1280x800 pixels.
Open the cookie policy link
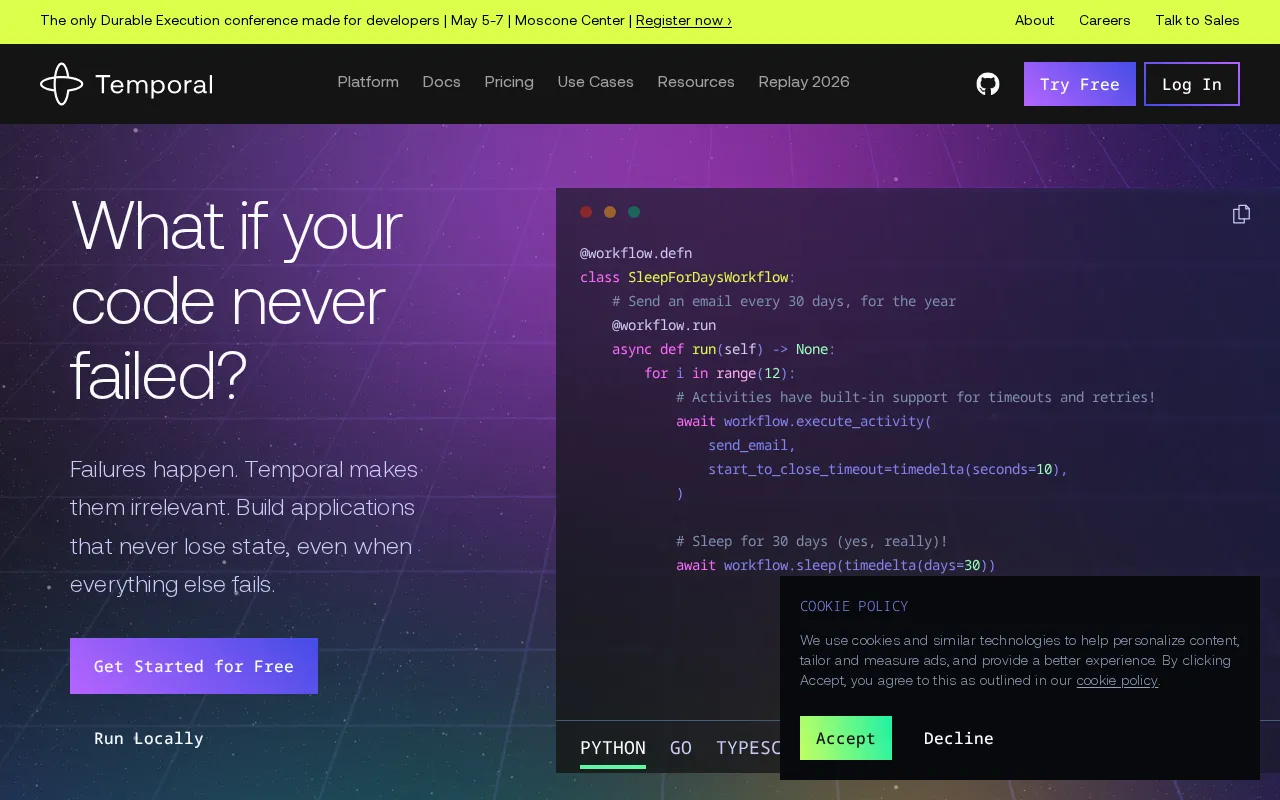coord(1117,680)
